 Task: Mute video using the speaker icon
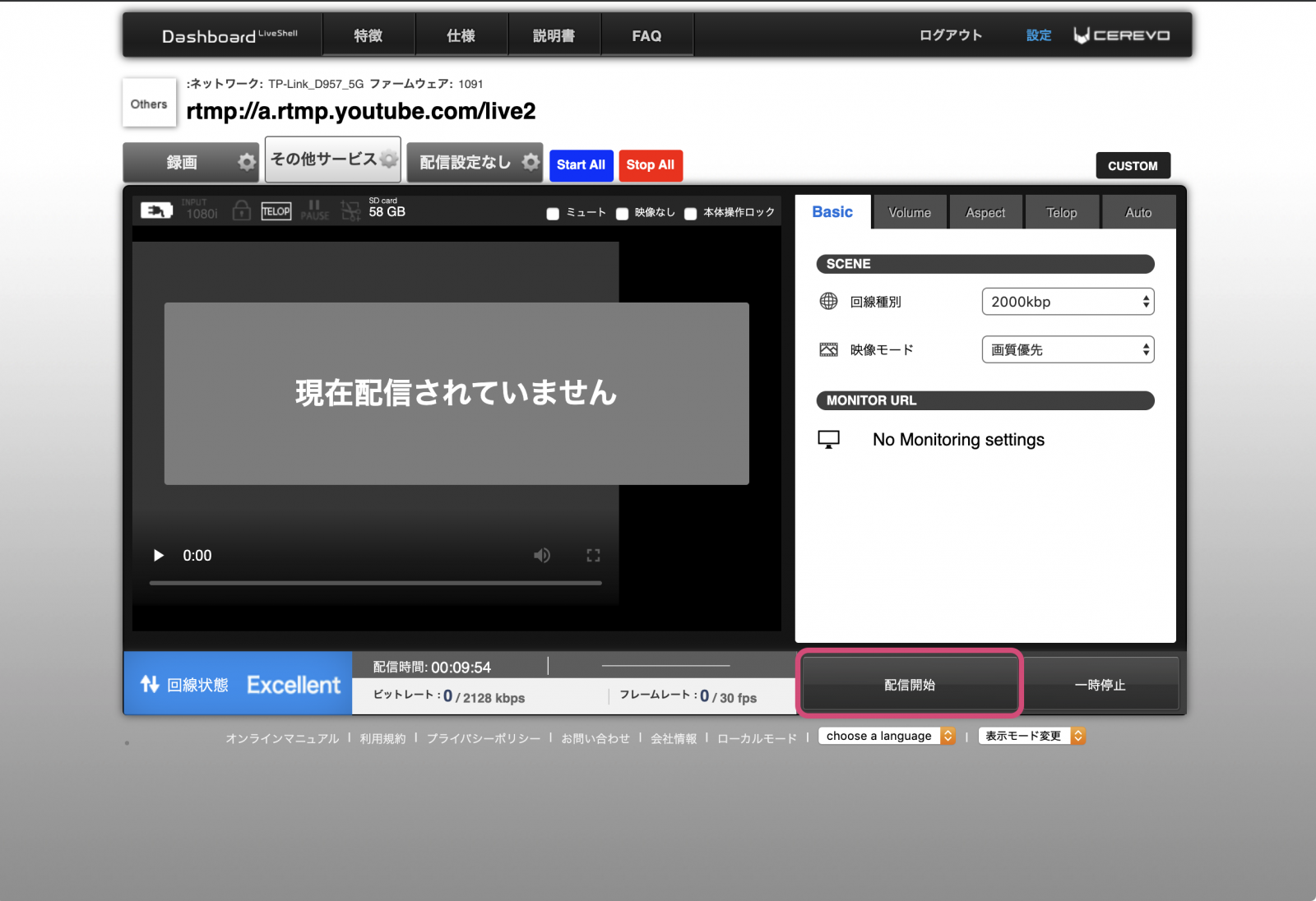pyautogui.click(x=541, y=556)
